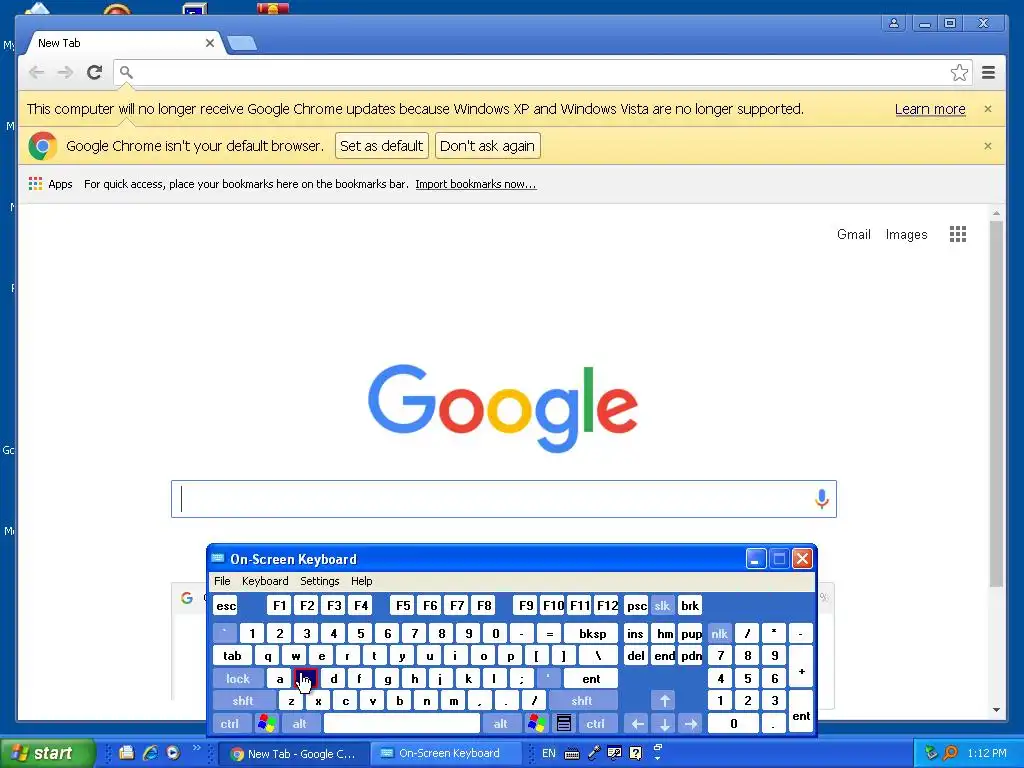Image resolution: width=1024 pixels, height=768 pixels.
Task: Click Don't ask again button
Action: (x=487, y=146)
